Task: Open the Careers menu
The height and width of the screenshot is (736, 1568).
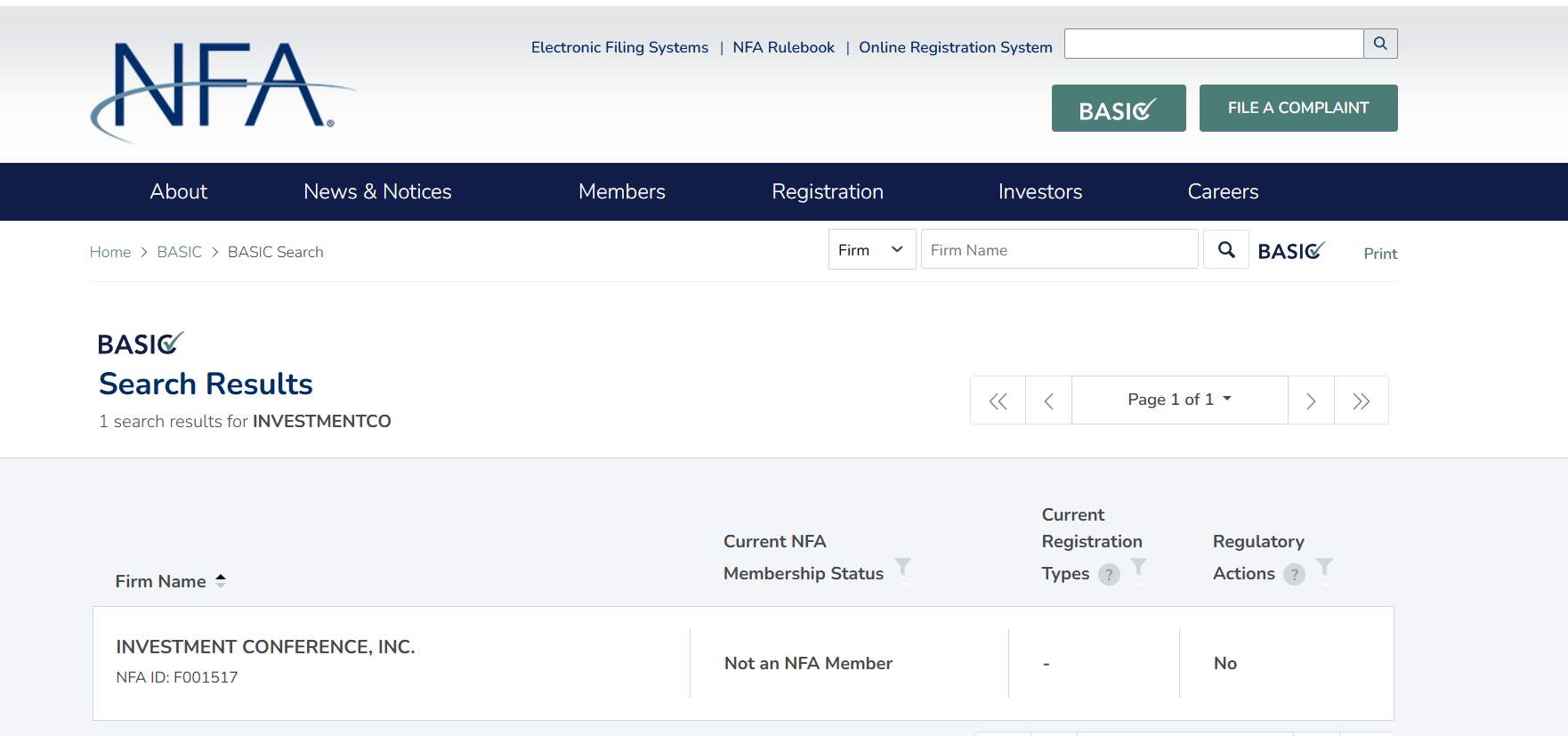Action: 1224,191
